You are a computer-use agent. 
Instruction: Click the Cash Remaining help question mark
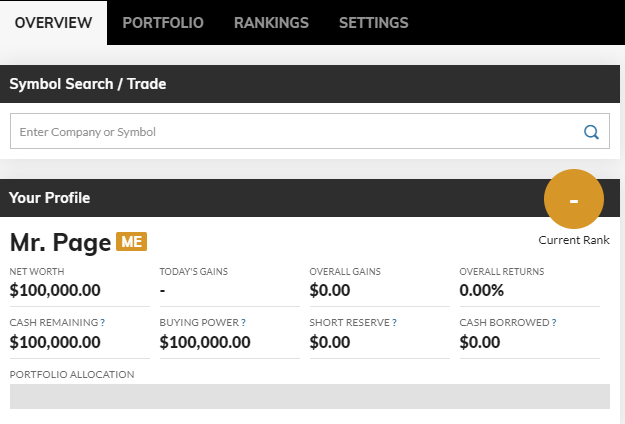[102, 323]
